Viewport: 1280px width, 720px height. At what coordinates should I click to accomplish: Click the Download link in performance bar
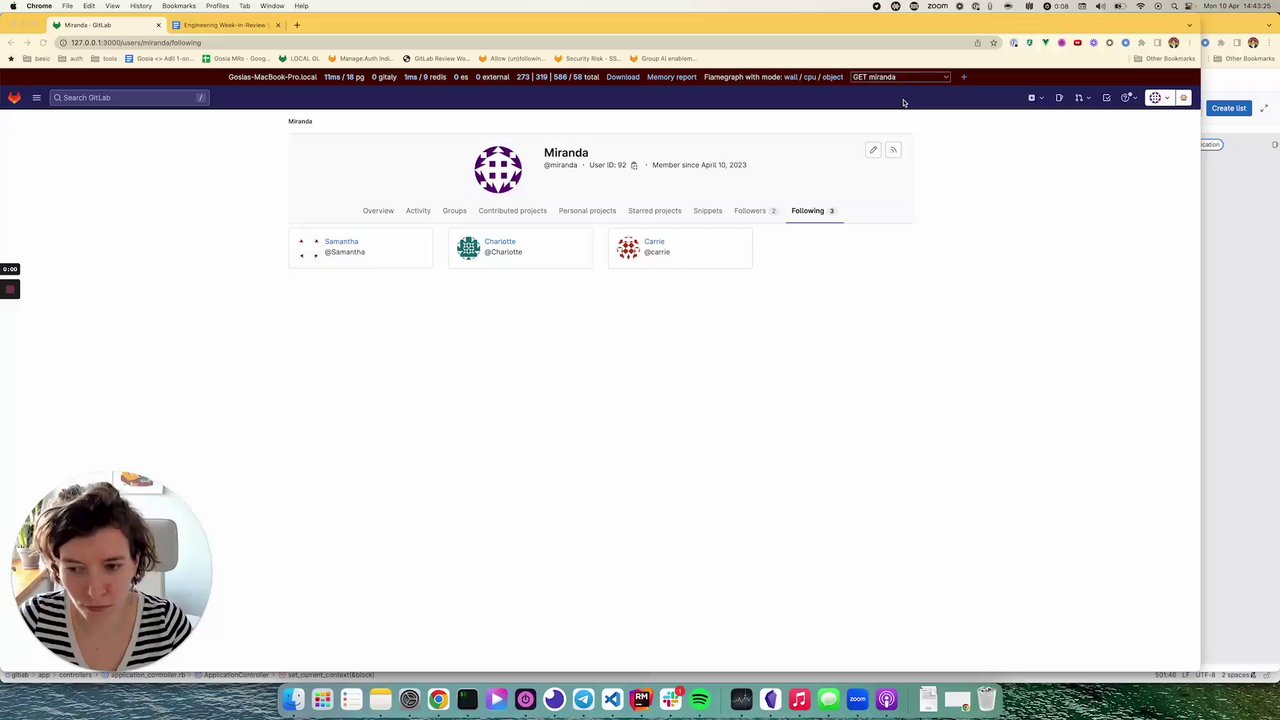pyautogui.click(x=623, y=77)
